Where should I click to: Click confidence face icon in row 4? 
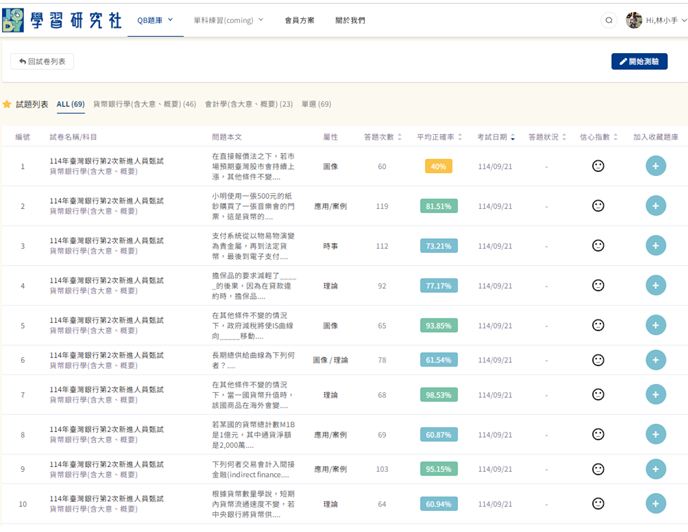(598, 286)
